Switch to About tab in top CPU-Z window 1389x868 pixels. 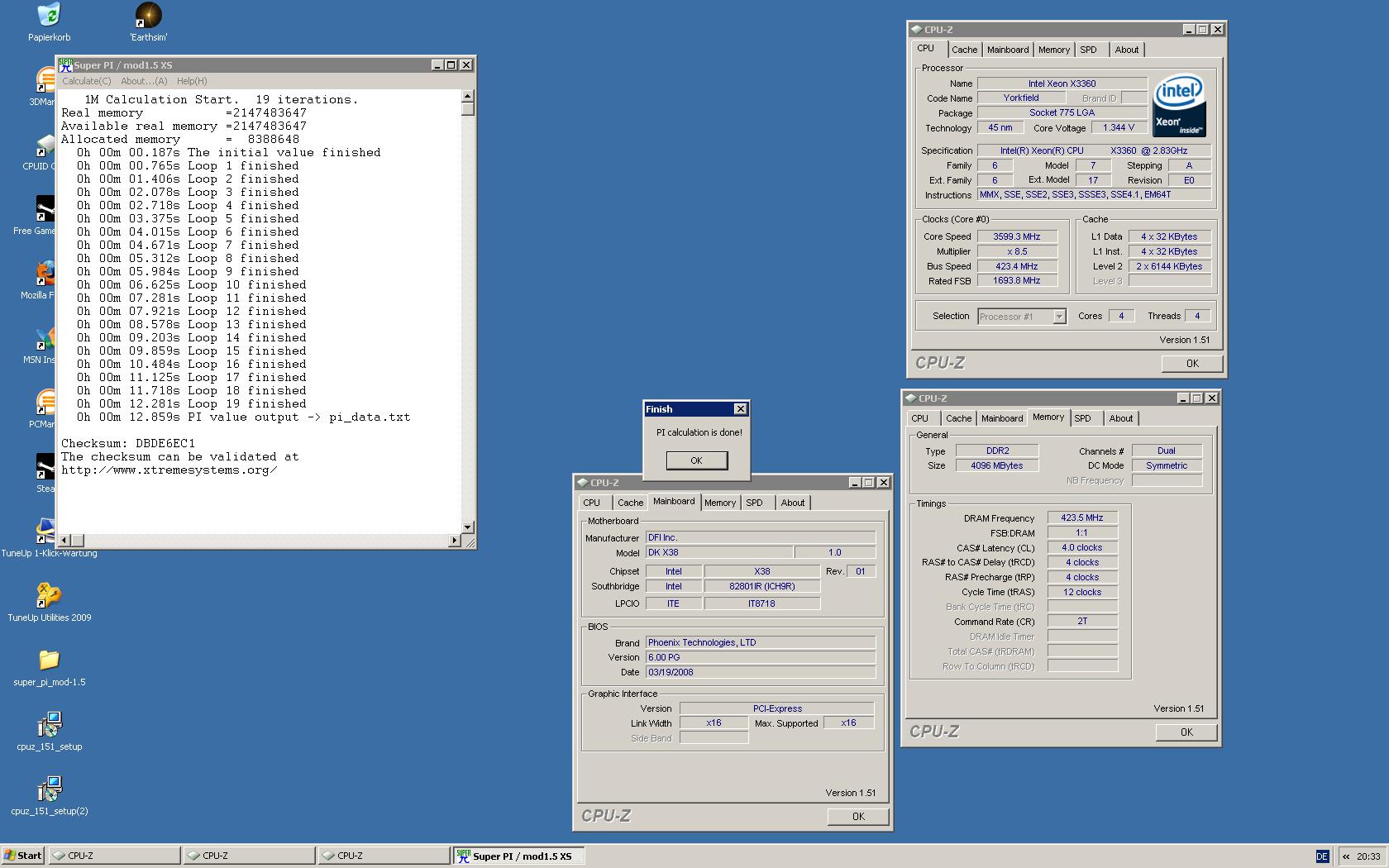[x=1126, y=50]
